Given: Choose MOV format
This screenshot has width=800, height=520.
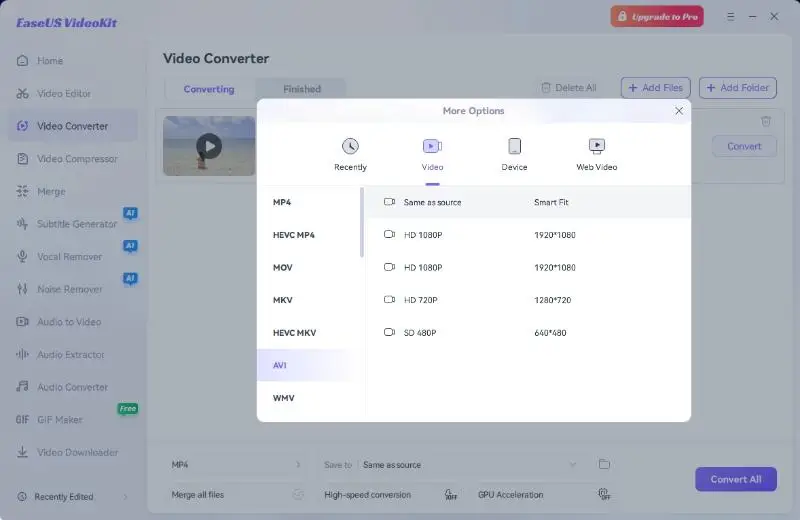Looking at the screenshot, I should pos(309,267).
